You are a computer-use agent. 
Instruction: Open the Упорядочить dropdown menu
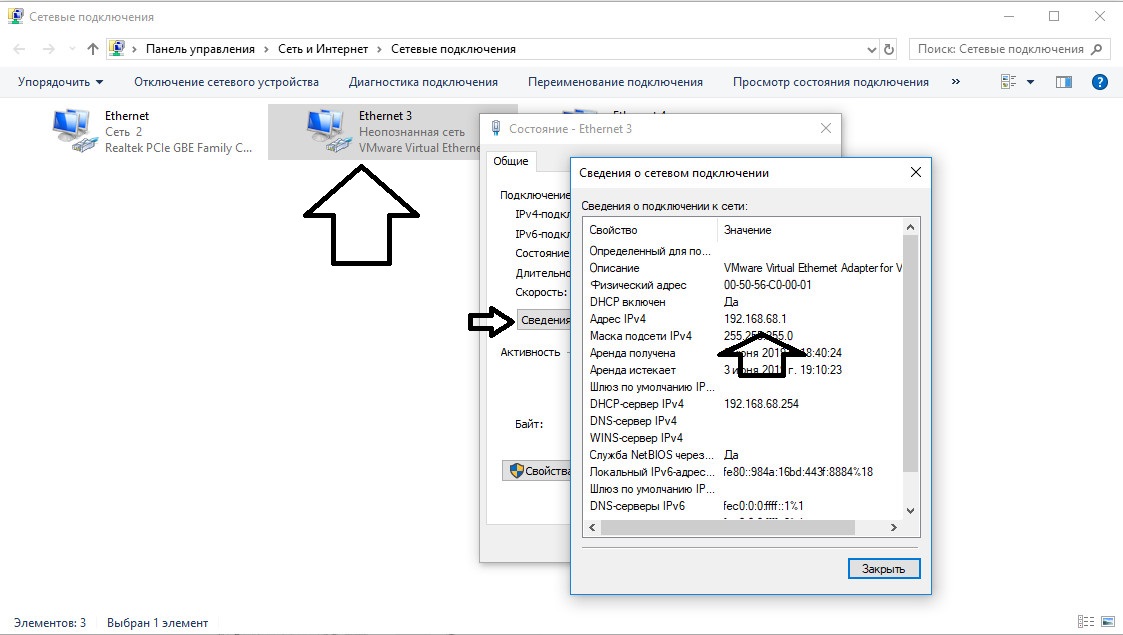click(60, 82)
